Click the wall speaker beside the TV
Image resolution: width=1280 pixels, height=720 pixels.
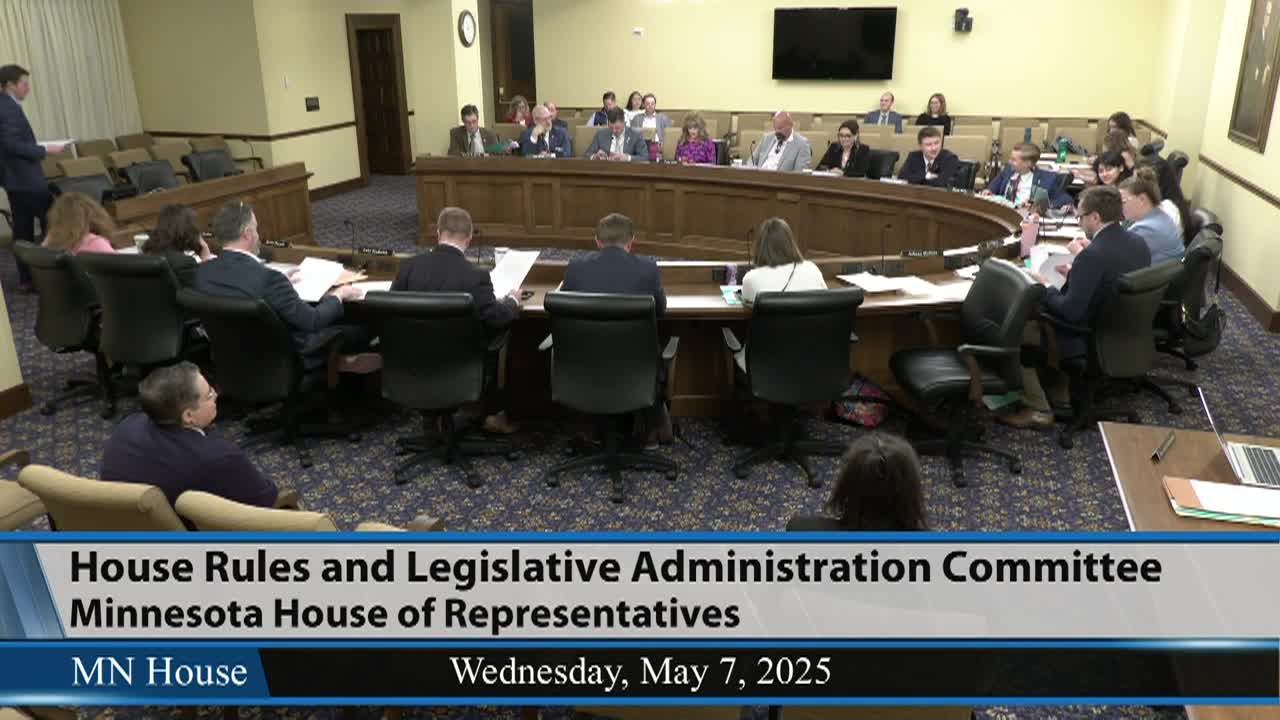point(962,20)
